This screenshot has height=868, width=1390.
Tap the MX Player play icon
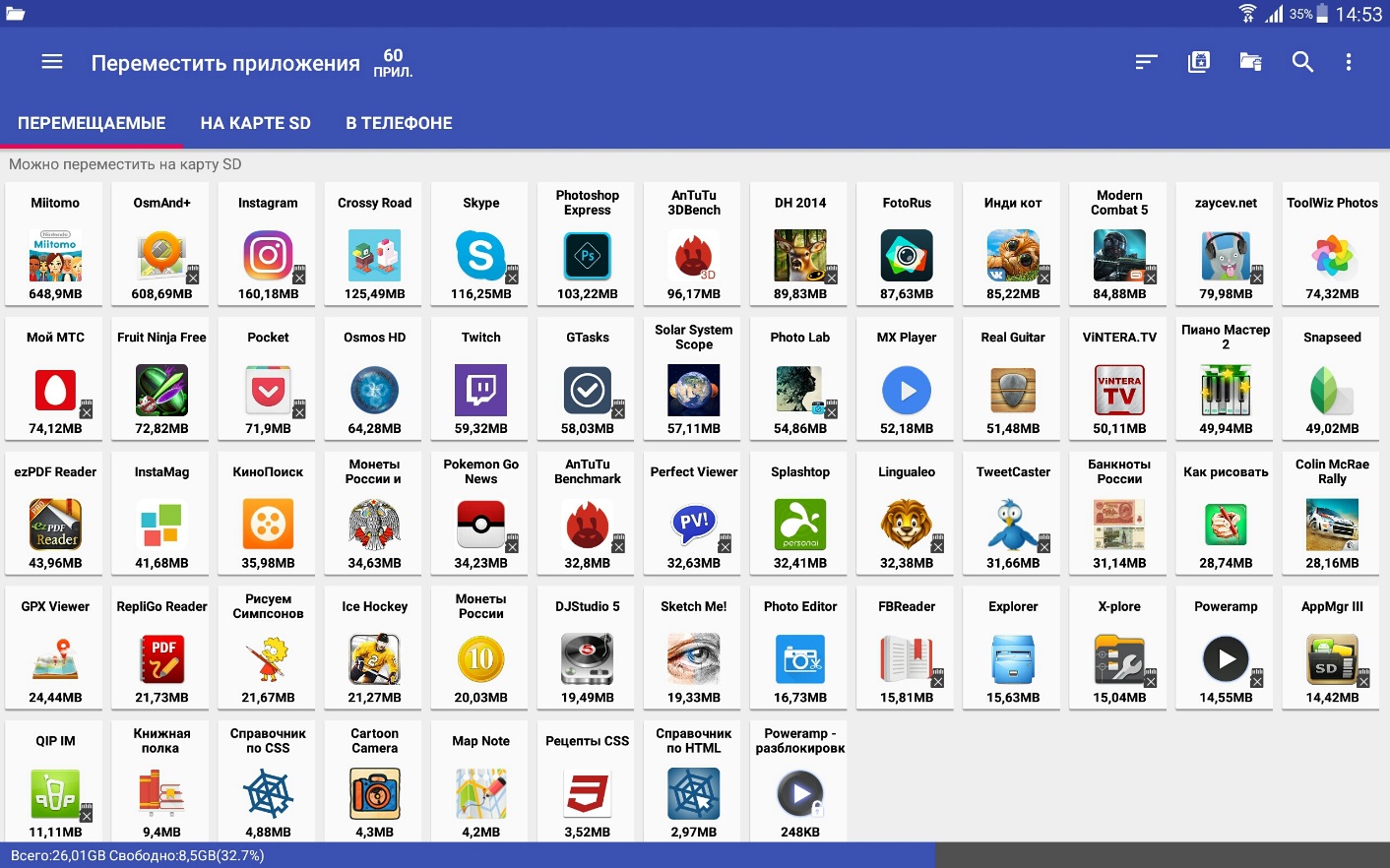[907, 391]
